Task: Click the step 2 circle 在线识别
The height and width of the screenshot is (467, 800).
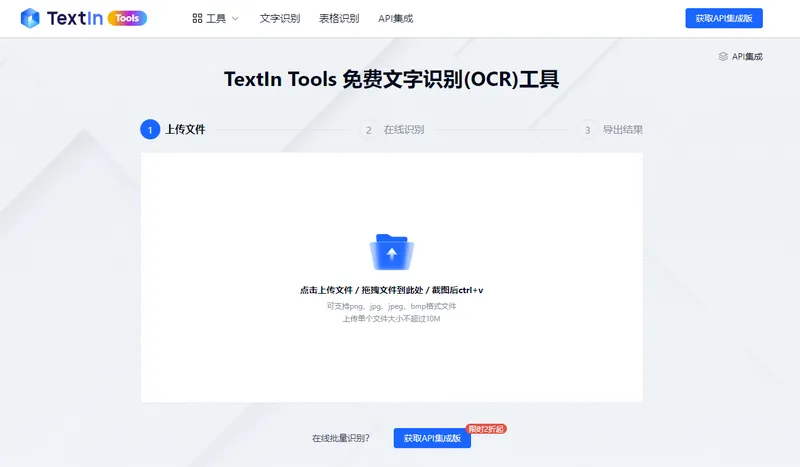Action: [368, 130]
